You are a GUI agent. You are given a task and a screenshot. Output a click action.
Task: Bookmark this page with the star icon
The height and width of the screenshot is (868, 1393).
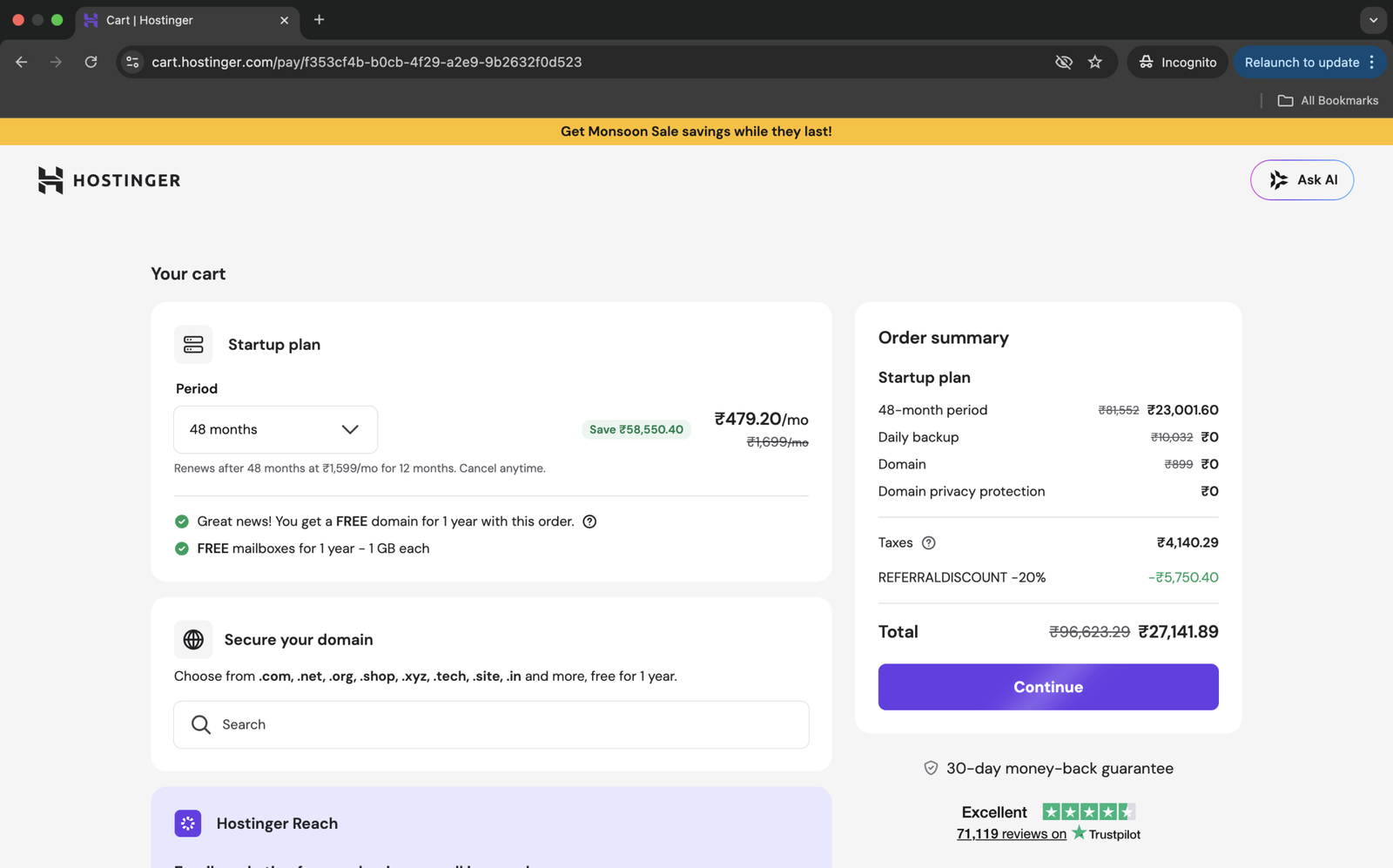[1095, 62]
